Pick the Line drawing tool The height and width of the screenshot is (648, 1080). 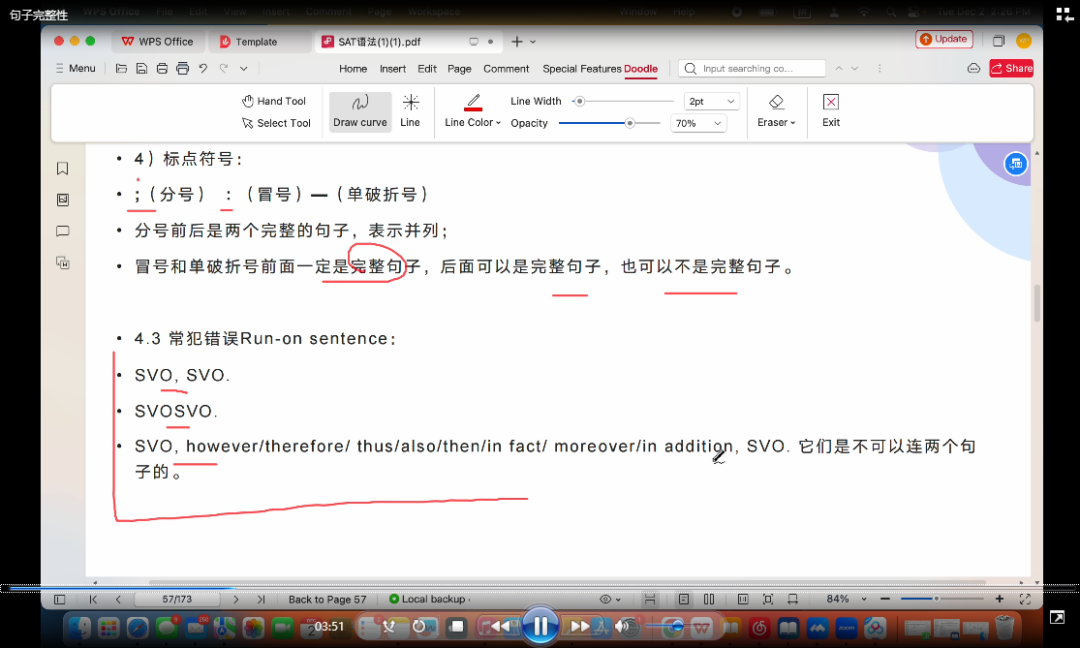410,111
